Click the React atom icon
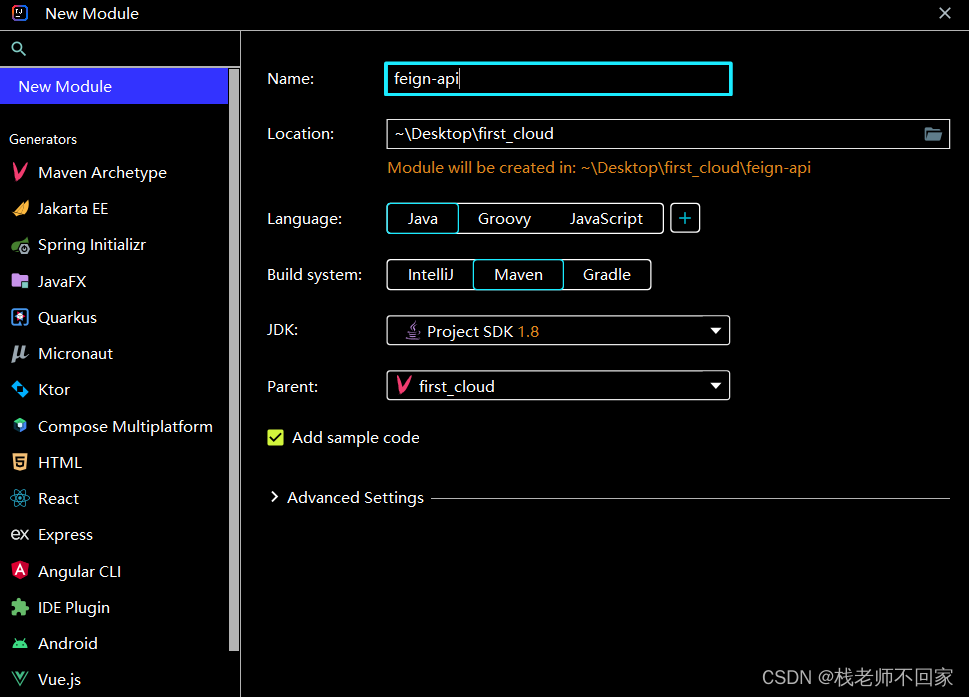Image resolution: width=969 pixels, height=697 pixels. 20,497
